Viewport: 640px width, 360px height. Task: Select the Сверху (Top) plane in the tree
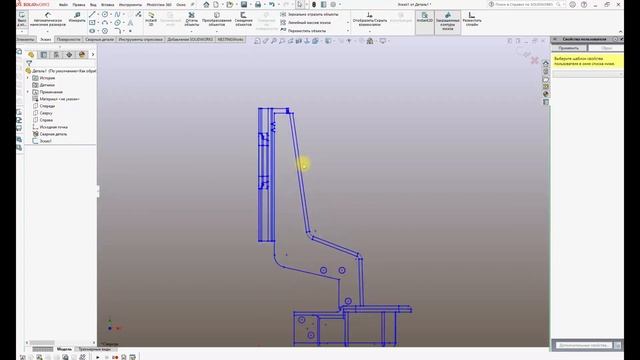point(42,113)
